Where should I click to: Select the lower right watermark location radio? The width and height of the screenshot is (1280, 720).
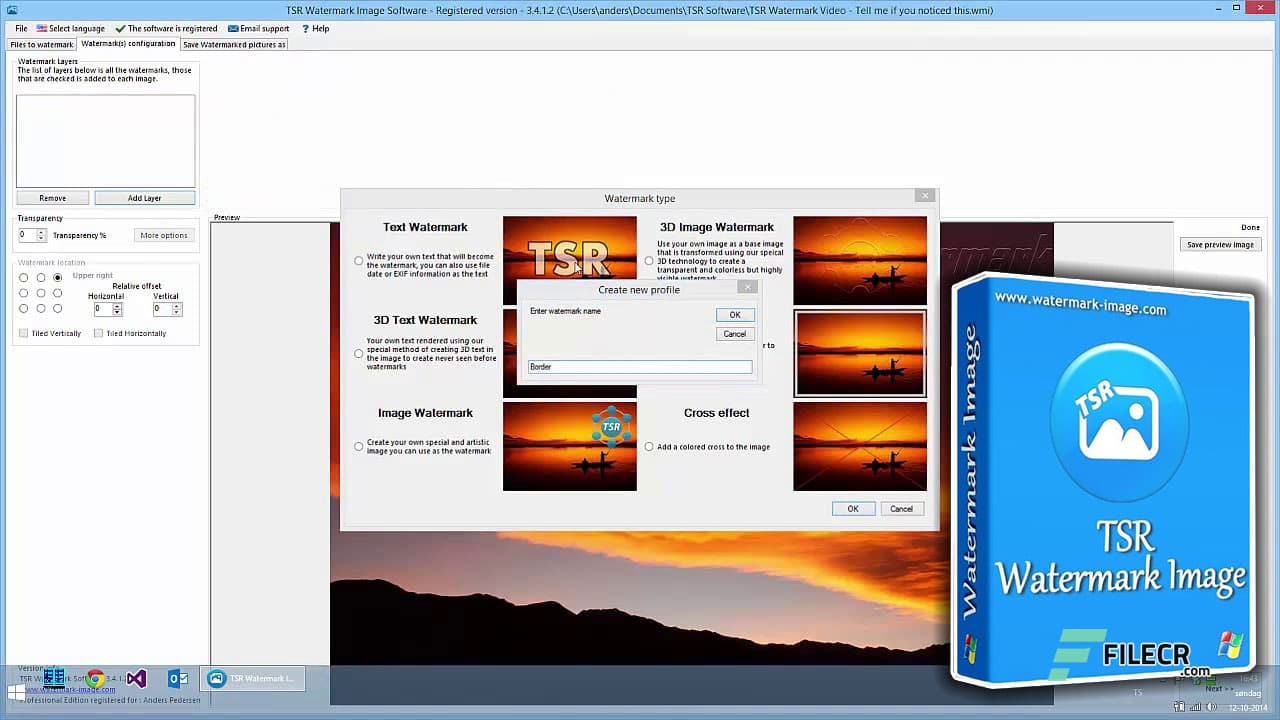point(58,308)
